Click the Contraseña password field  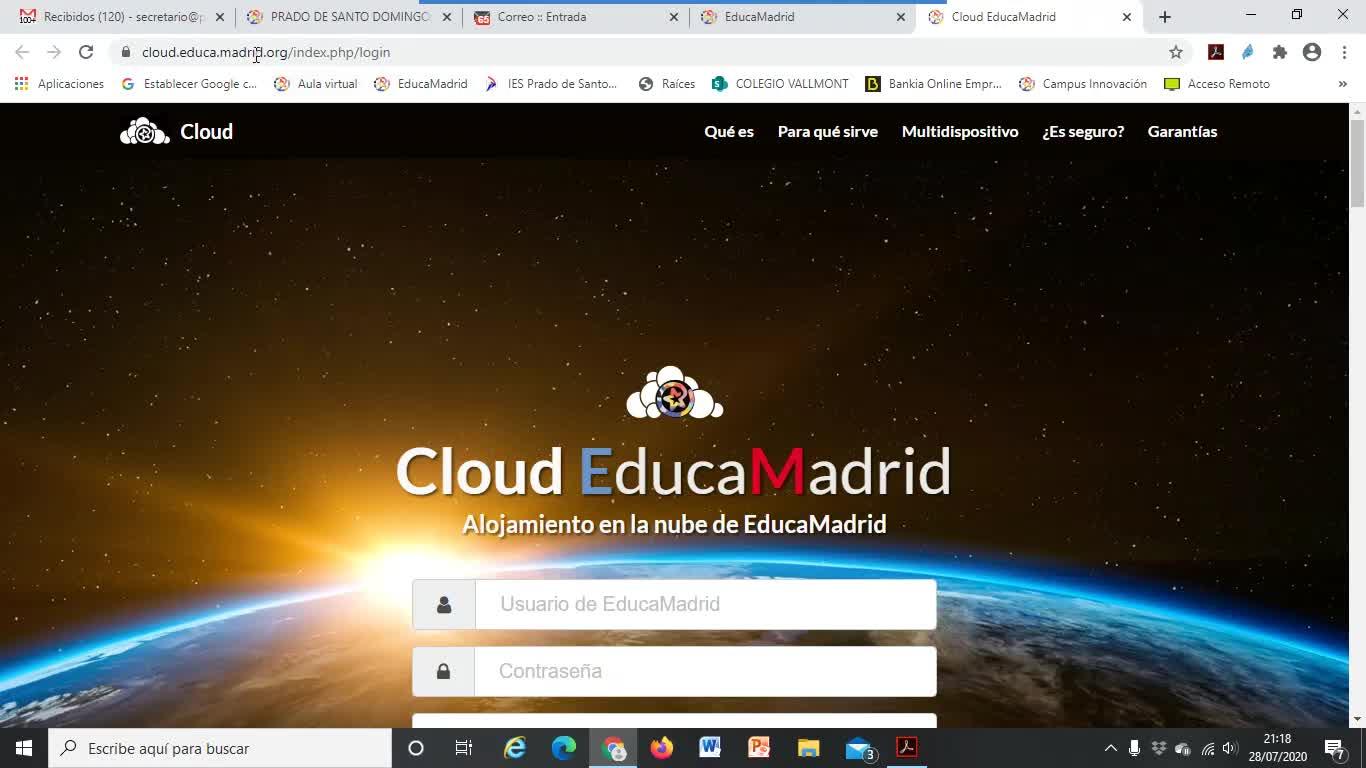click(706, 671)
